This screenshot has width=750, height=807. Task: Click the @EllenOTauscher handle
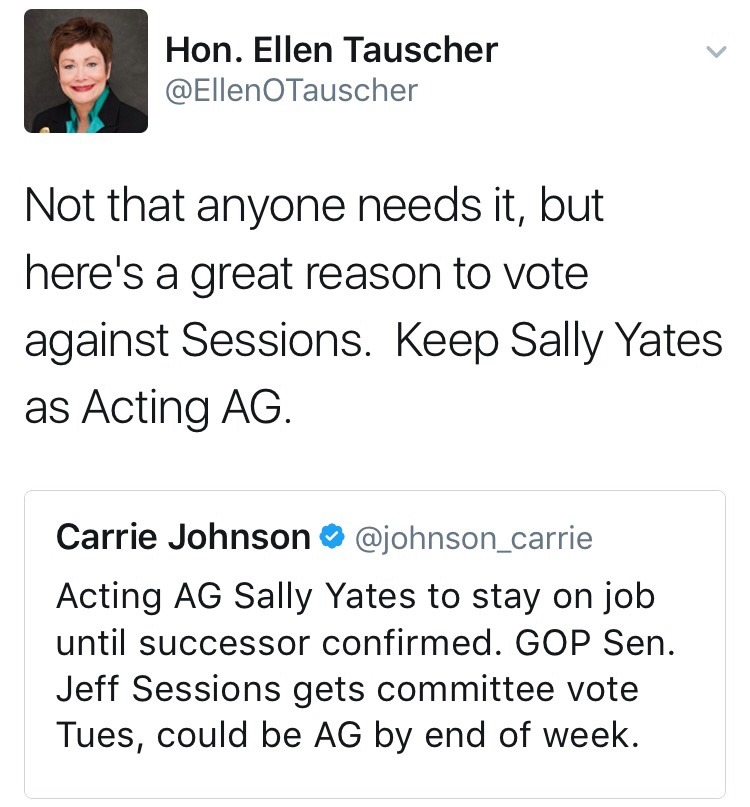(290, 91)
